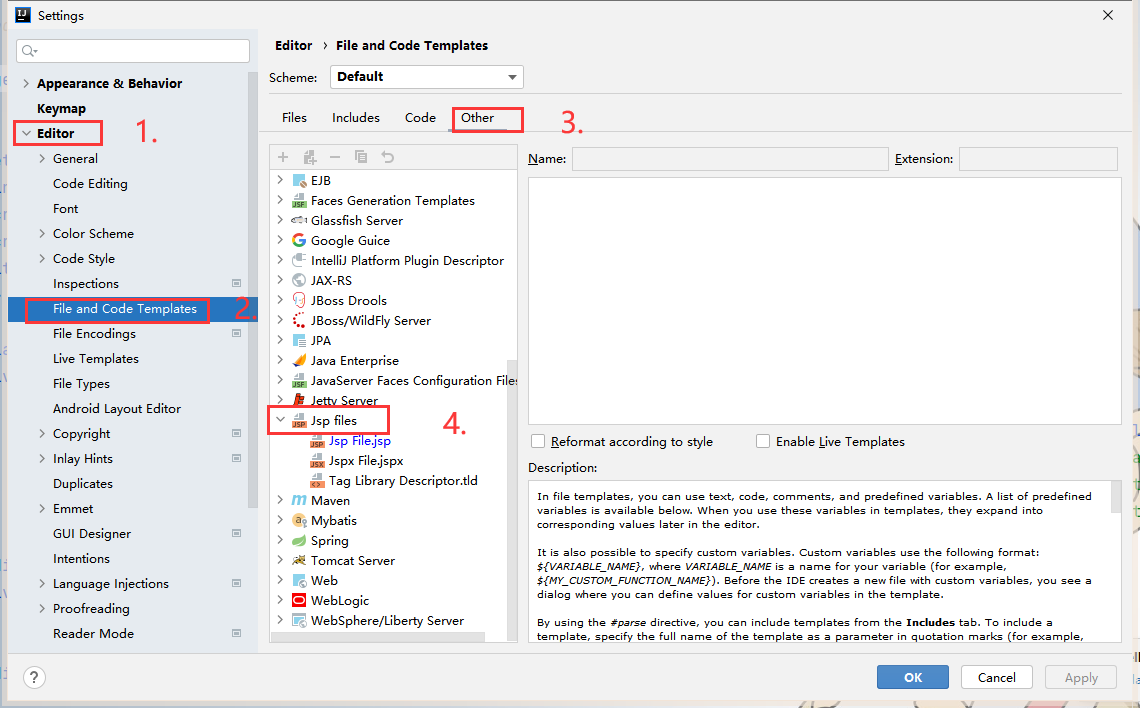The width and height of the screenshot is (1140, 708).
Task: Collapse the Editor settings section
Action: coord(26,134)
